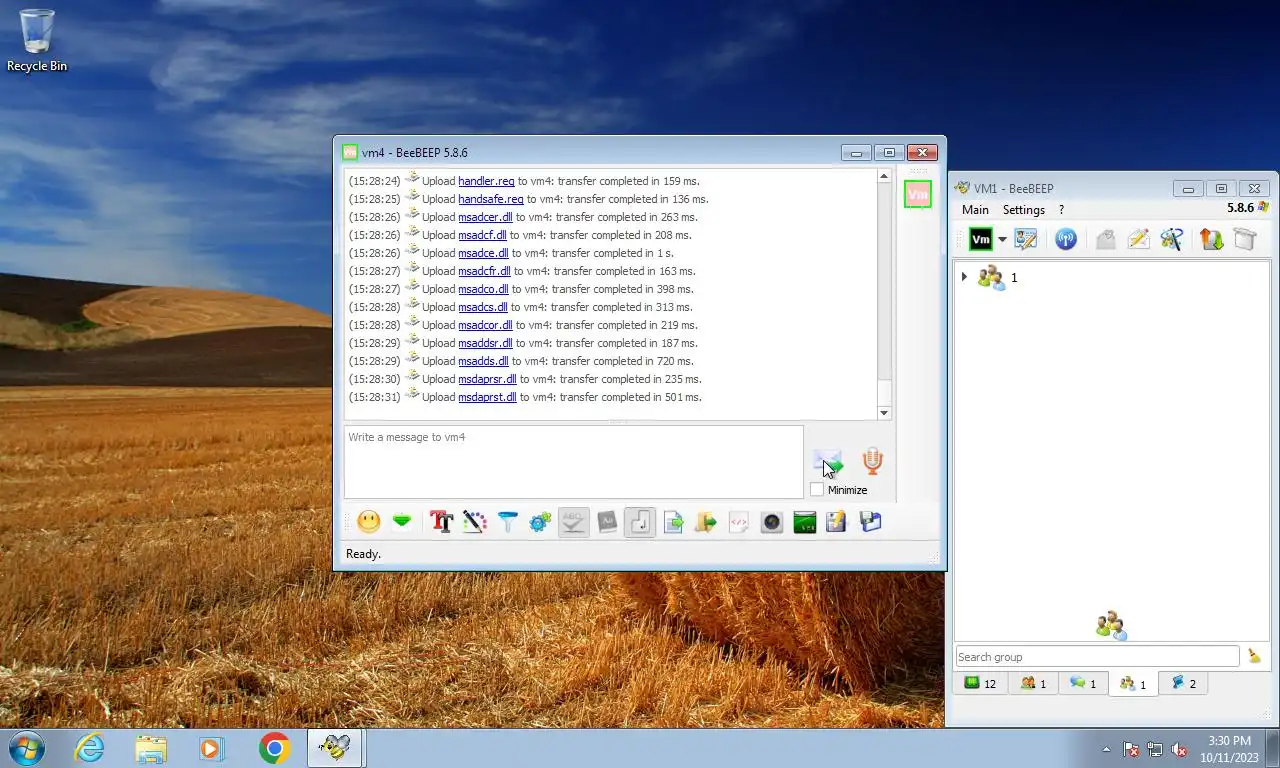Click the create group users icon
This screenshot has height=768, width=1280.
[x=1171, y=239]
